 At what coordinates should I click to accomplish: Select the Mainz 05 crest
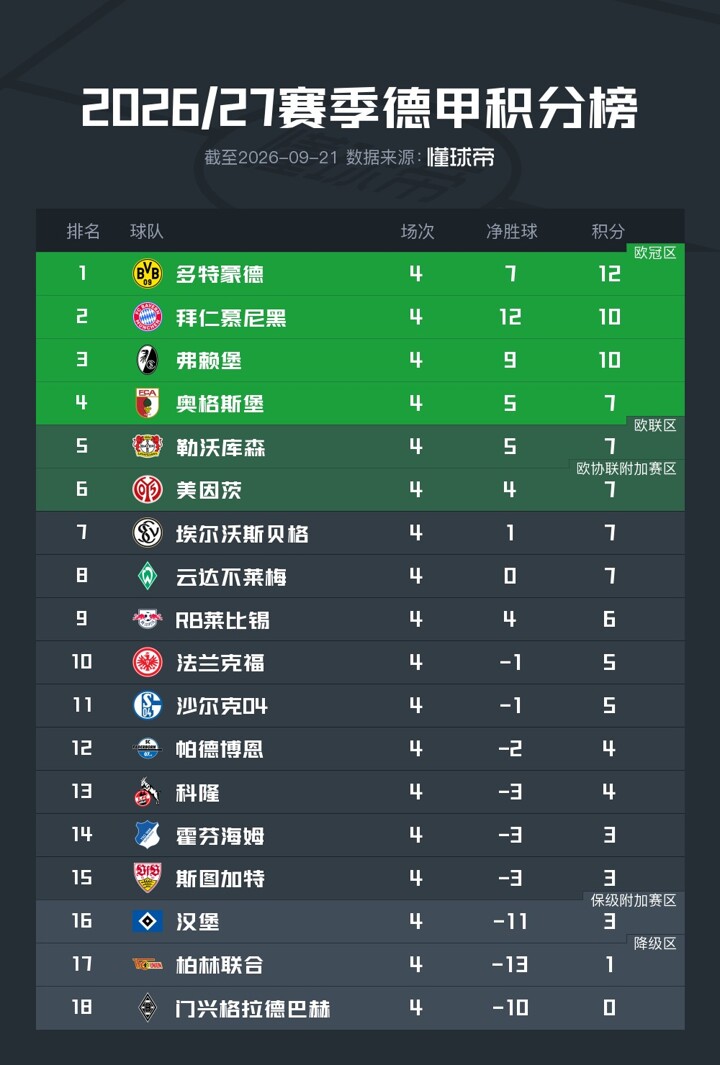click(x=147, y=489)
